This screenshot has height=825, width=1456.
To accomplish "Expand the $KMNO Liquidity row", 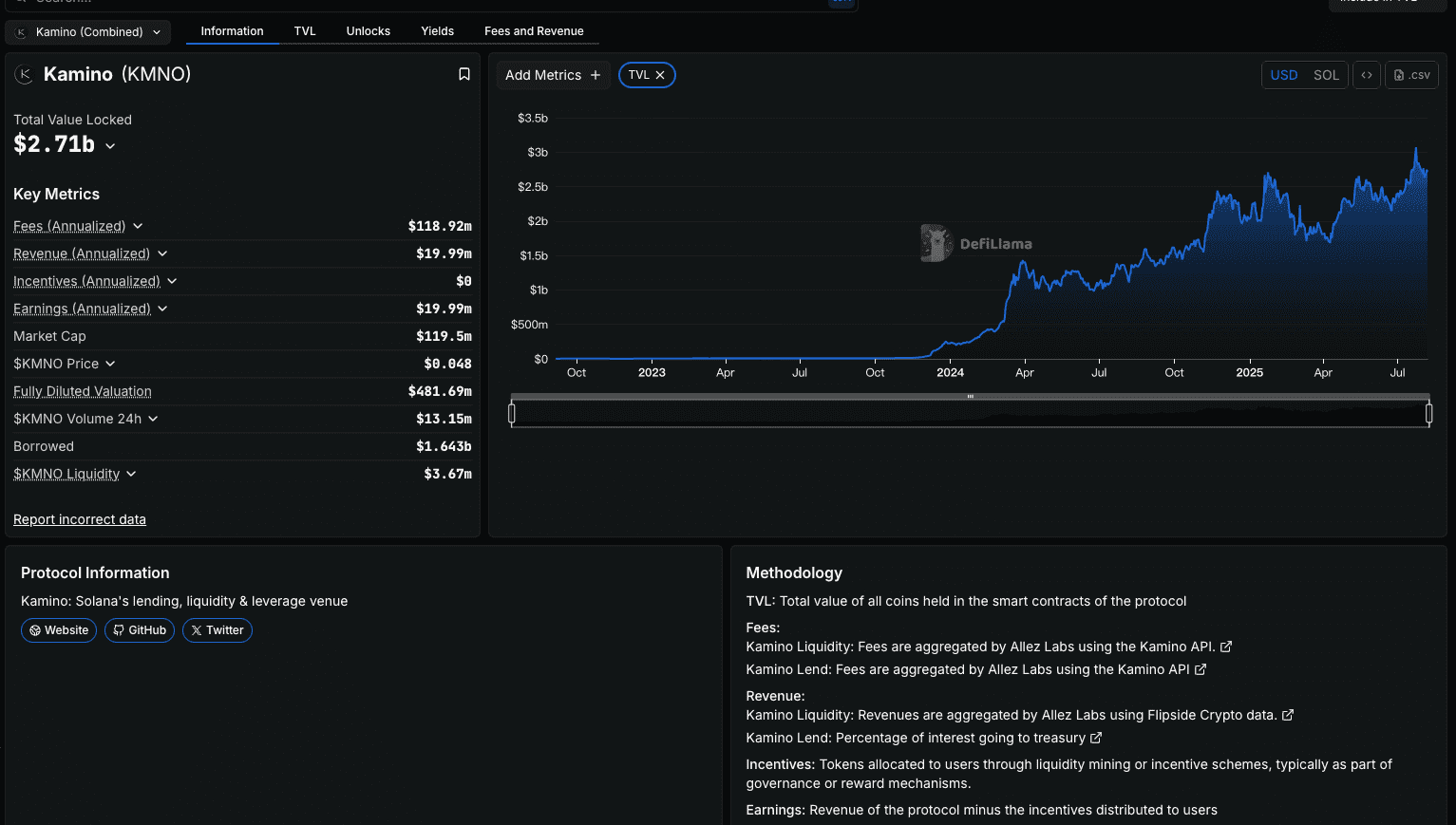I will (131, 474).
